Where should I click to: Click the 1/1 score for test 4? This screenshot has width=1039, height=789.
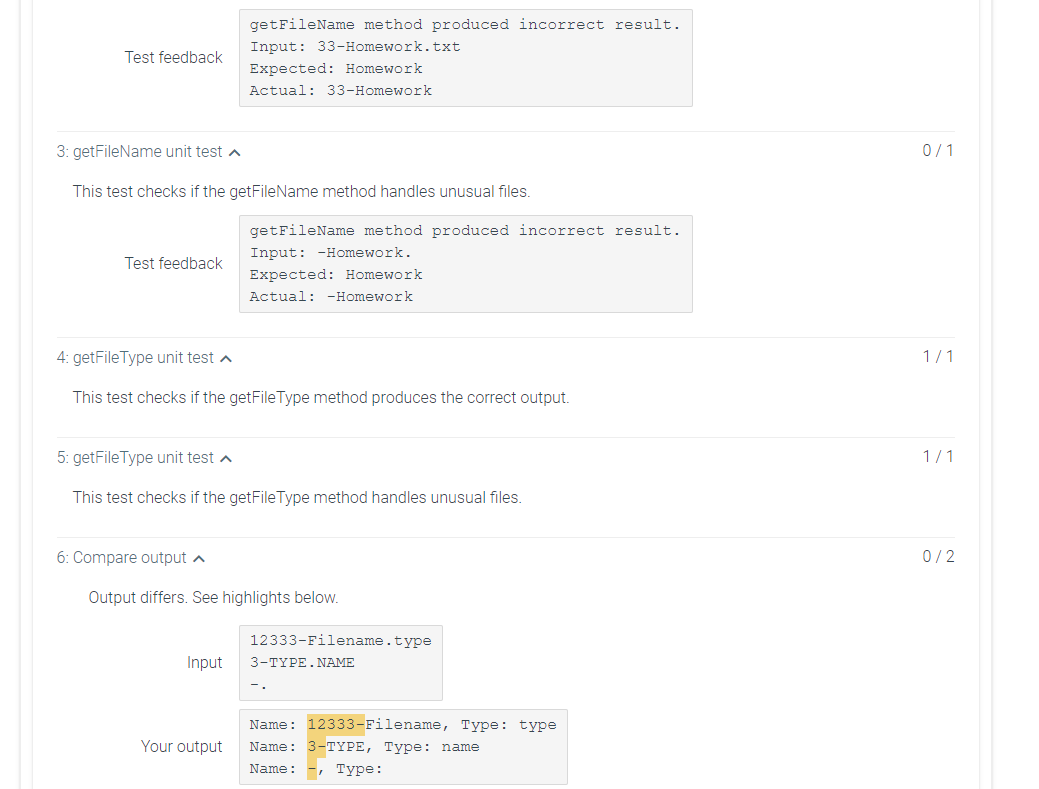click(x=938, y=356)
